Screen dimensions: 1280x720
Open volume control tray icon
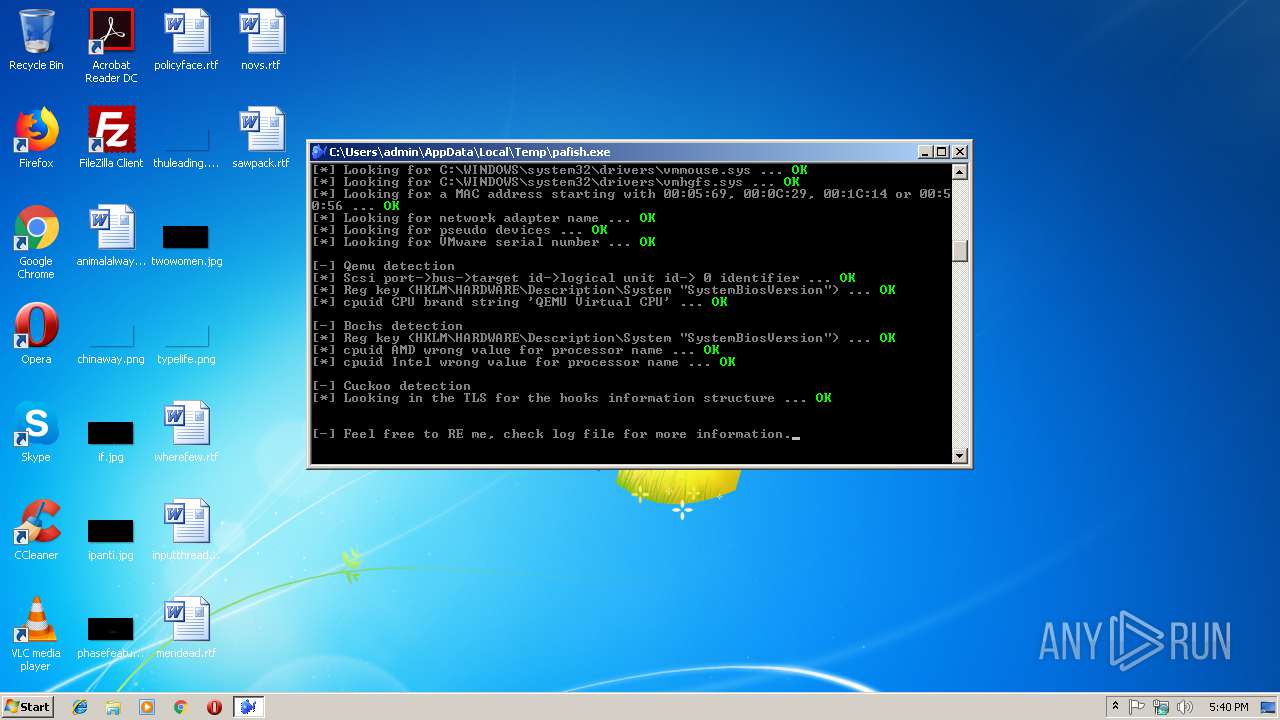tap(1185, 707)
